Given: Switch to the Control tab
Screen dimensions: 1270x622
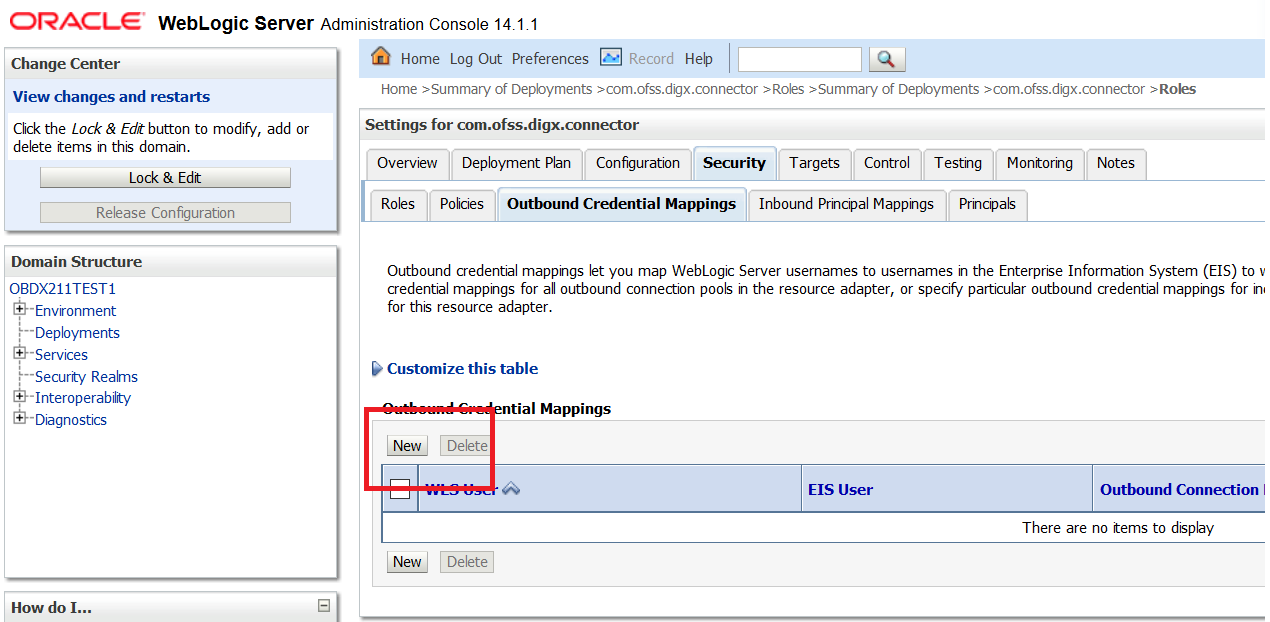Looking at the screenshot, I should (x=887, y=163).
